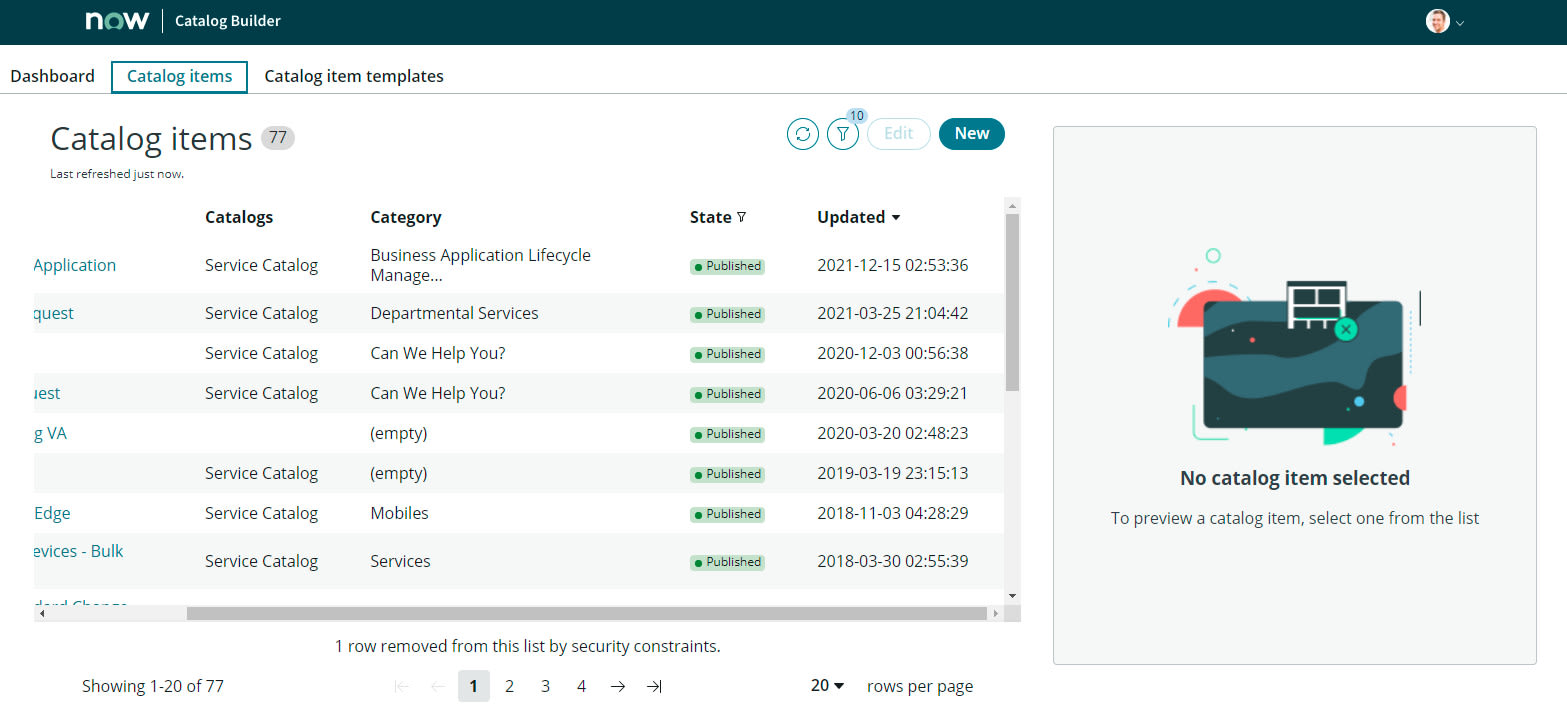The width and height of the screenshot is (1567, 706).
Task: Click the 'No catalog item selected' illustration
Action: point(1294,348)
